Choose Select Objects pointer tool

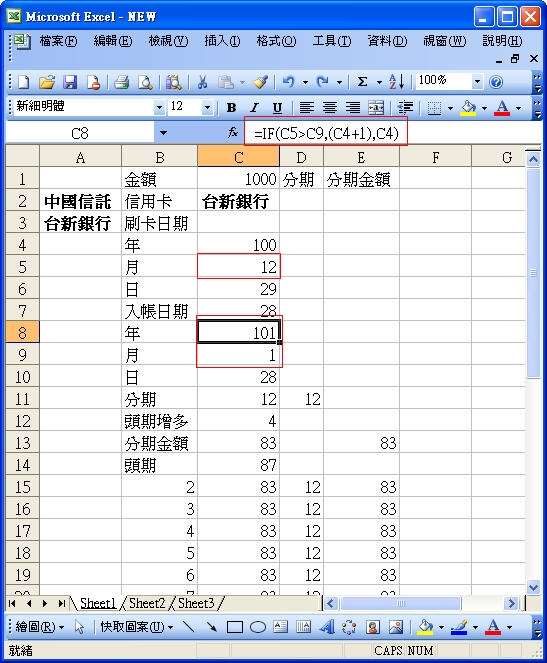(79, 626)
